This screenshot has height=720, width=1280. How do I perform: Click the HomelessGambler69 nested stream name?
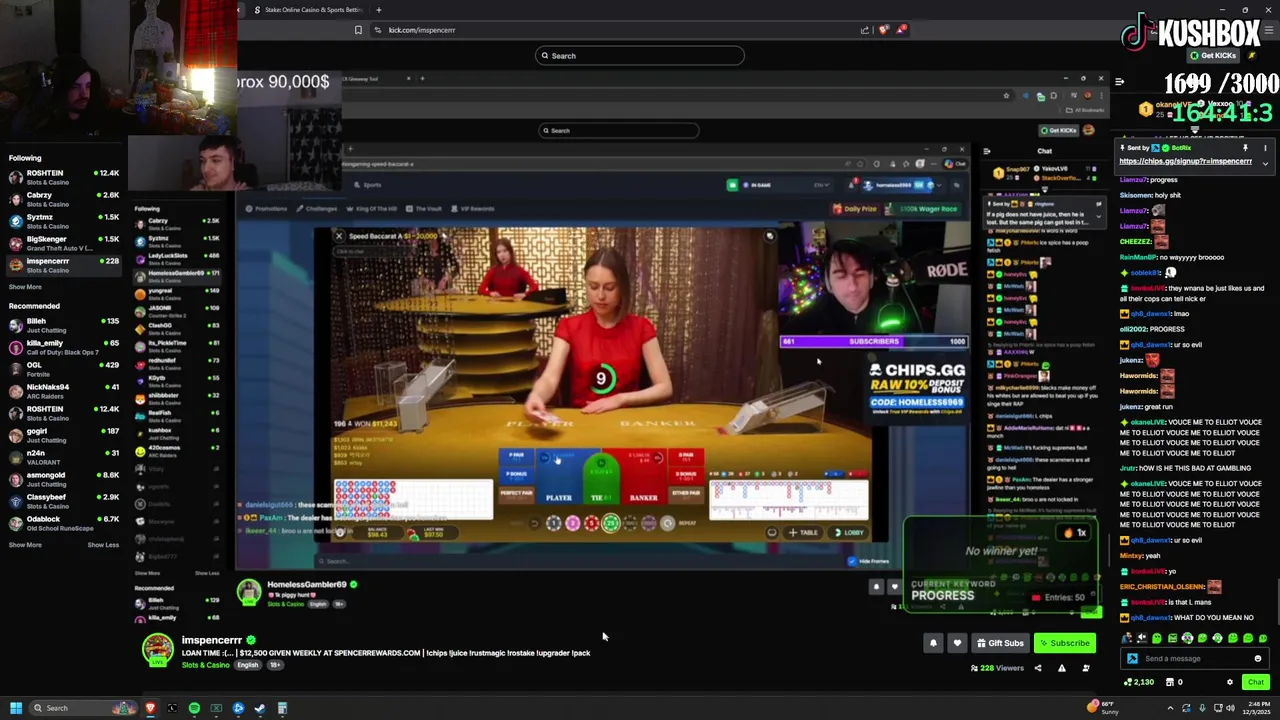(306, 584)
